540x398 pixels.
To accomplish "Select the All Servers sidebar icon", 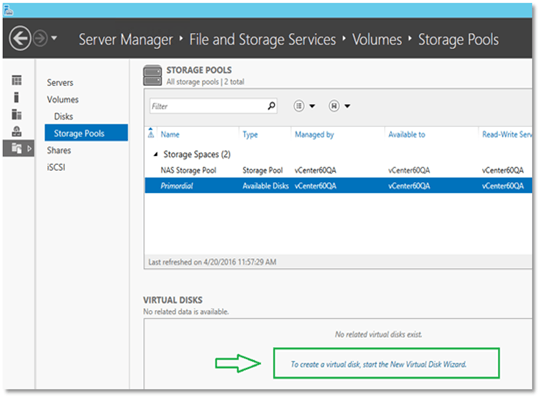I will point(17,114).
